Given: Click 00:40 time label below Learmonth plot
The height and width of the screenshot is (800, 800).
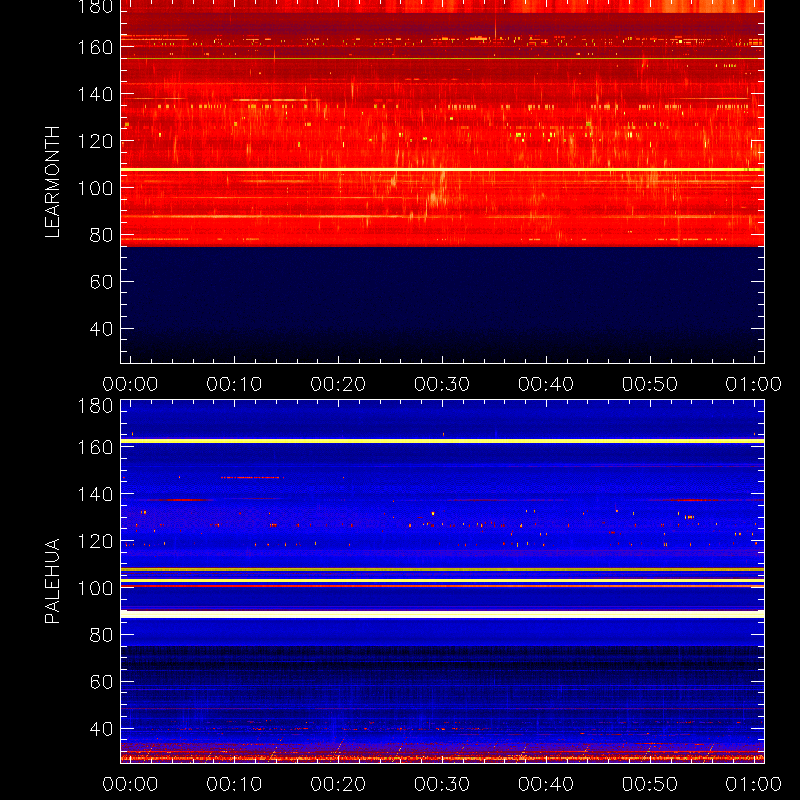Looking at the screenshot, I should point(546,384).
